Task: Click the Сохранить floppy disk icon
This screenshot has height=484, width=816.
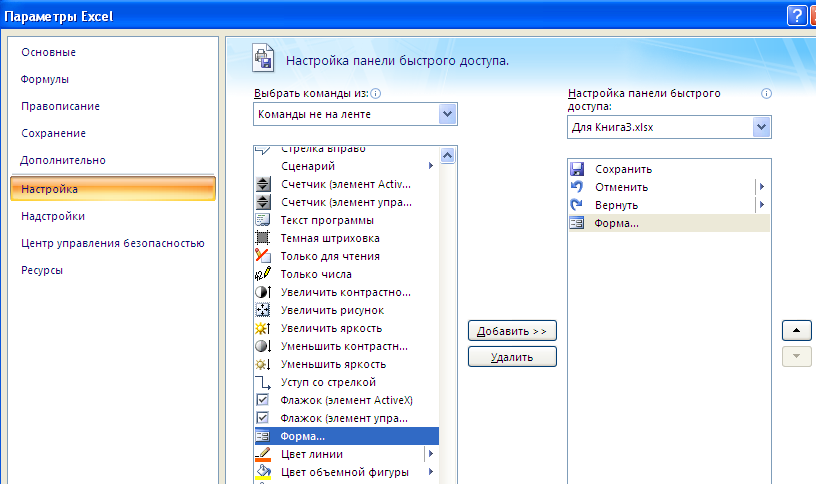Action: 577,169
